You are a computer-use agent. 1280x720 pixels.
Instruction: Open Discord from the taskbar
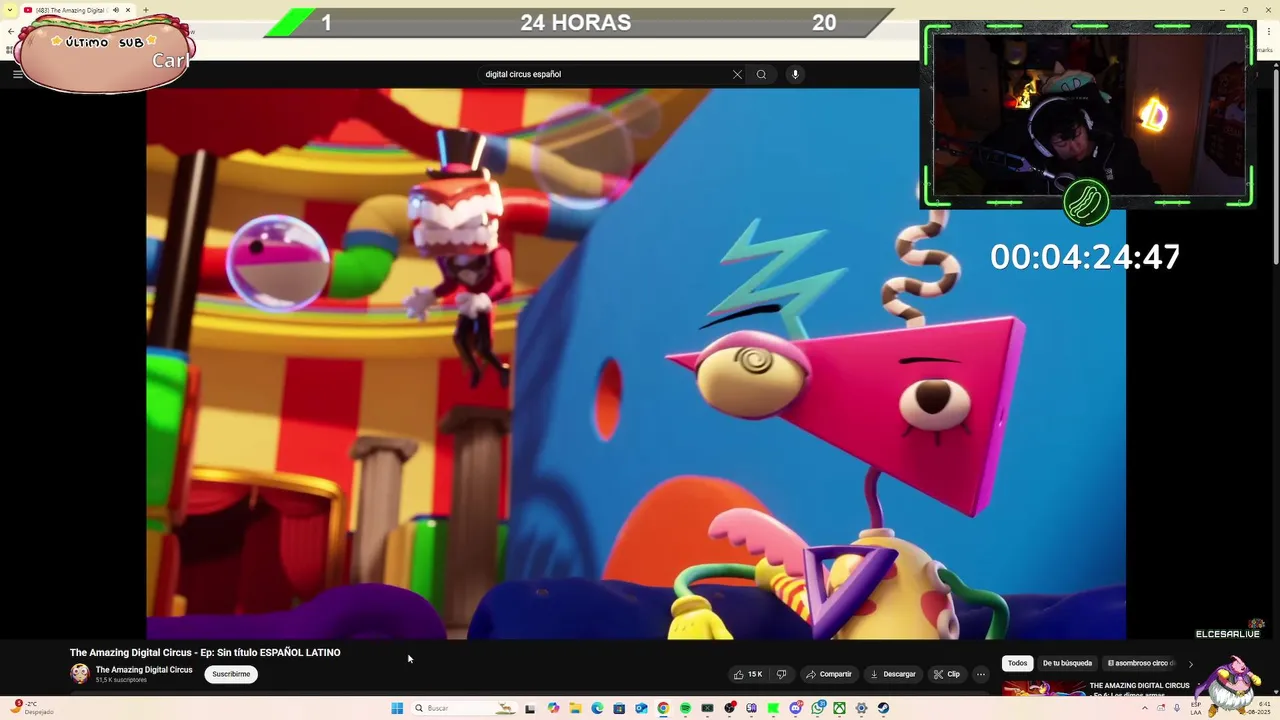point(795,708)
